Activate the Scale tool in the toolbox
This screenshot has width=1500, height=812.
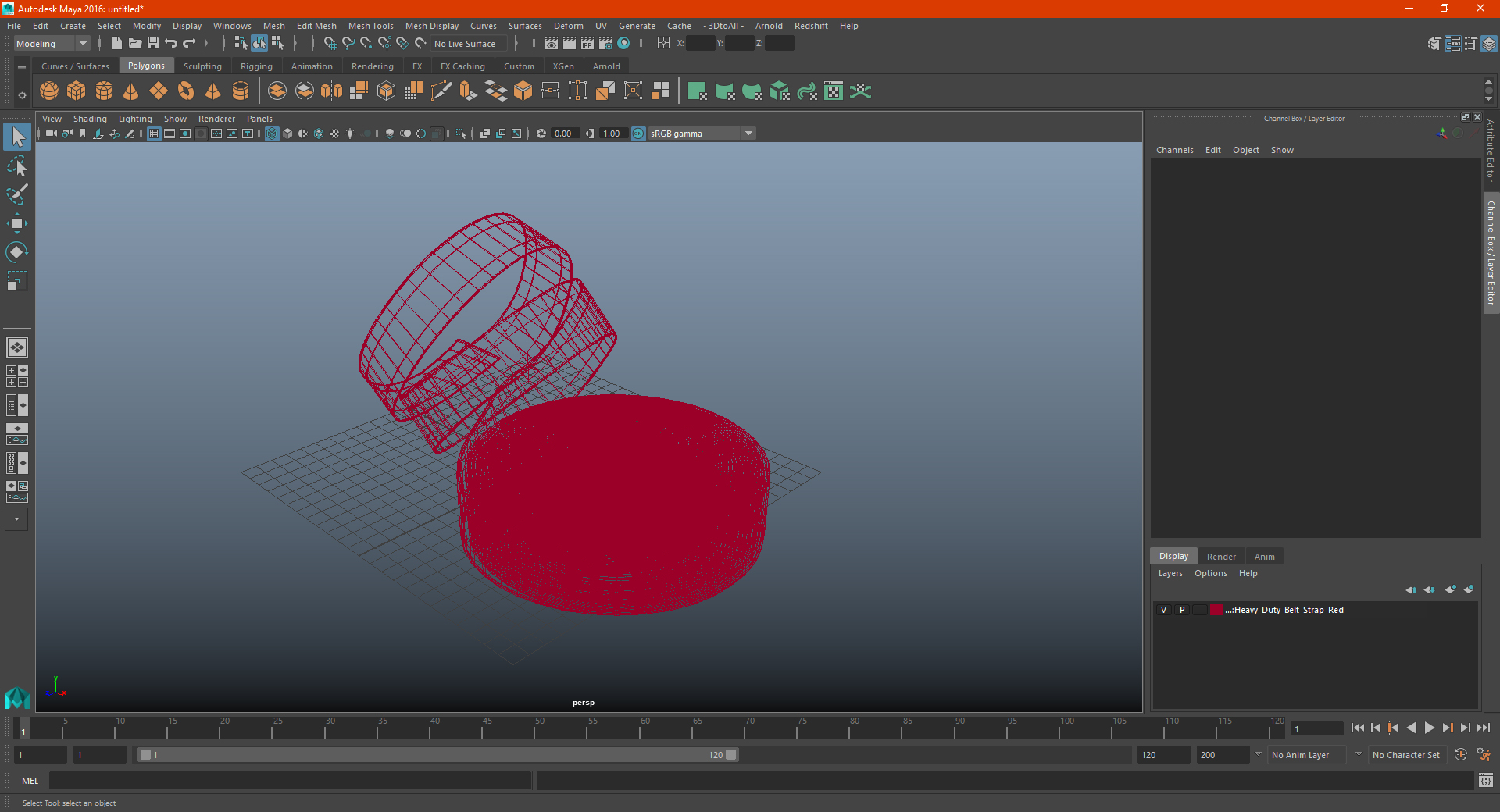(x=17, y=280)
